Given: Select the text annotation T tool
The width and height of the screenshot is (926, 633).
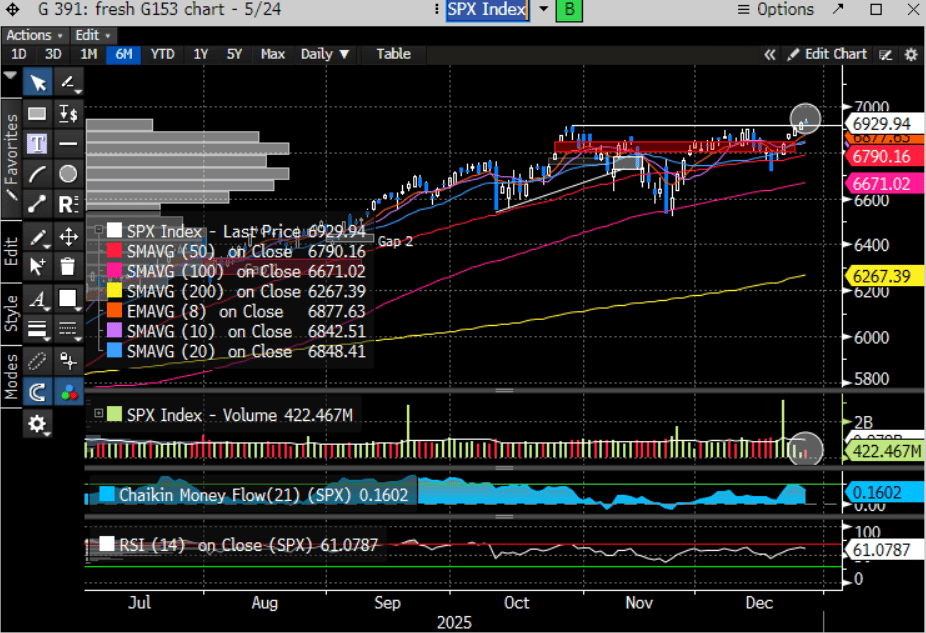Looking at the screenshot, I should [38, 143].
